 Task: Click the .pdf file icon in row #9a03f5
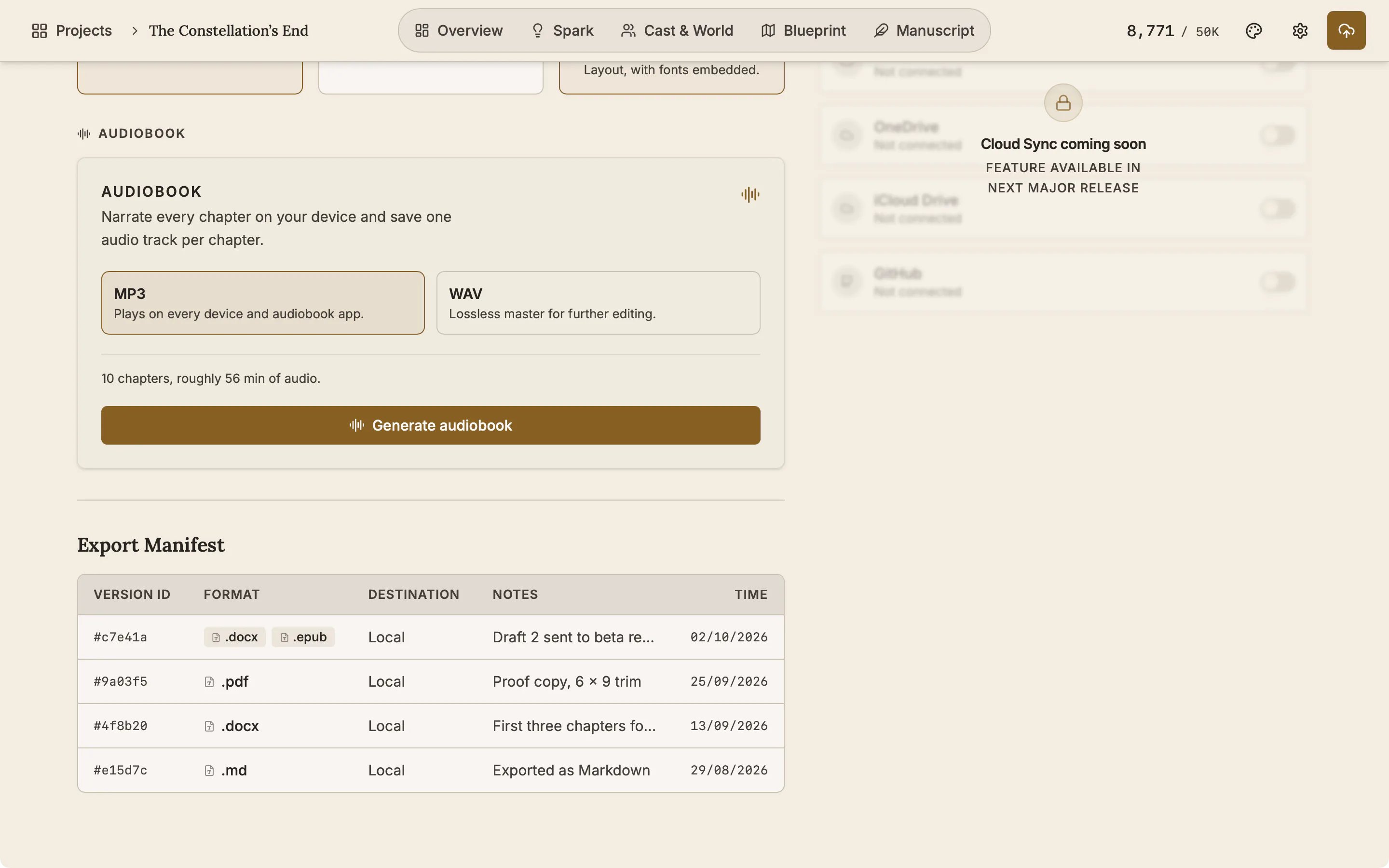pos(209,682)
